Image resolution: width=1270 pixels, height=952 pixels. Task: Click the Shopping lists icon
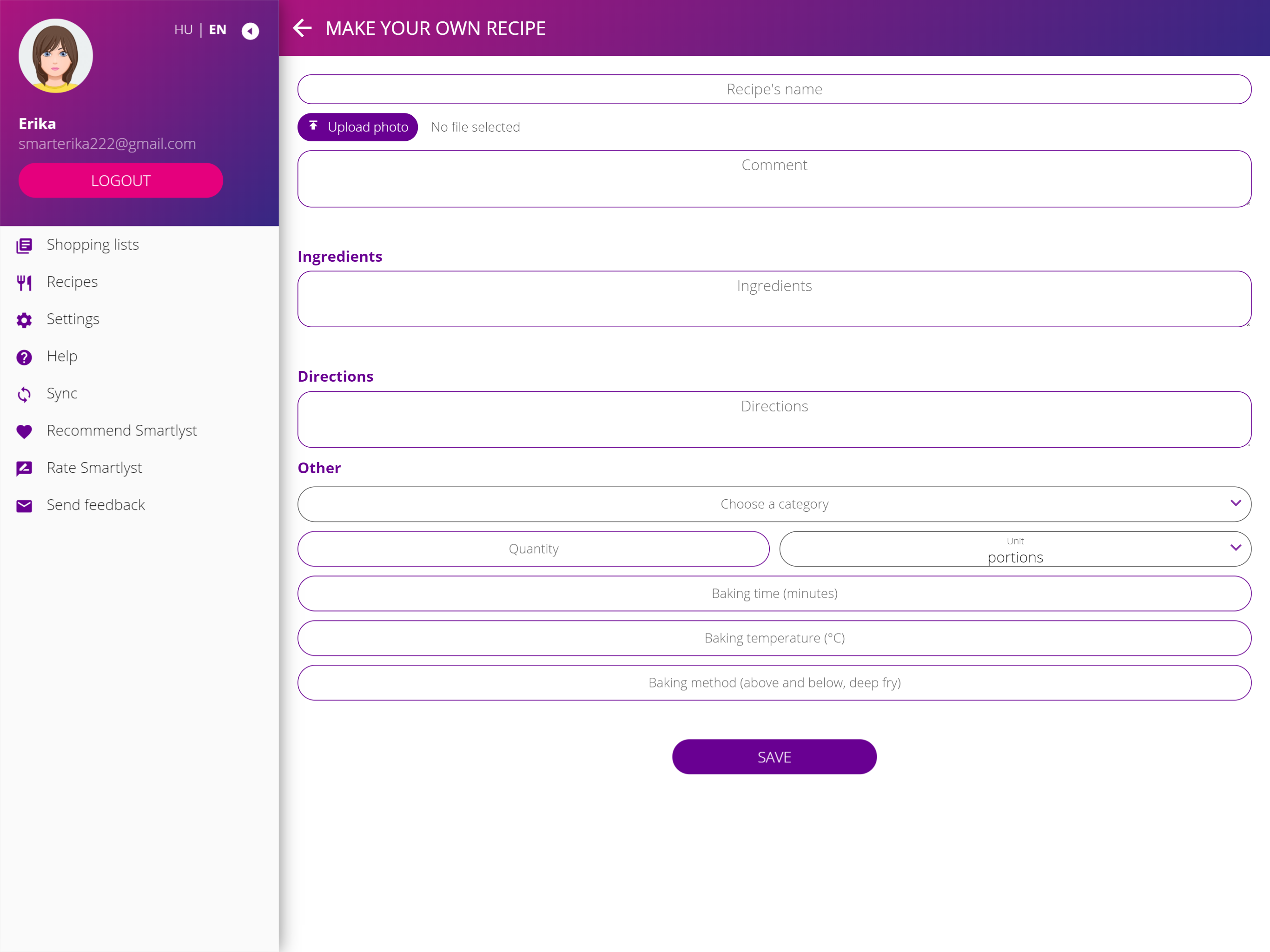pyautogui.click(x=24, y=246)
